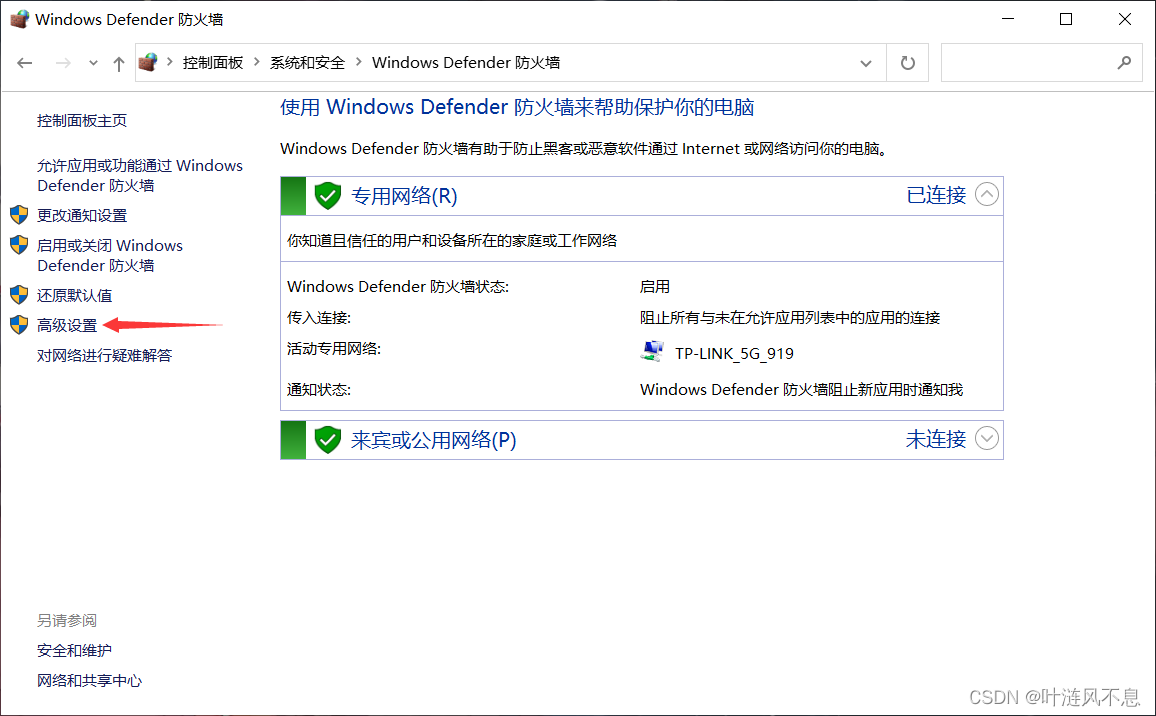Expand the 来宾或公用网络 section with its chevron
The image size is (1156, 716).
tap(986, 438)
